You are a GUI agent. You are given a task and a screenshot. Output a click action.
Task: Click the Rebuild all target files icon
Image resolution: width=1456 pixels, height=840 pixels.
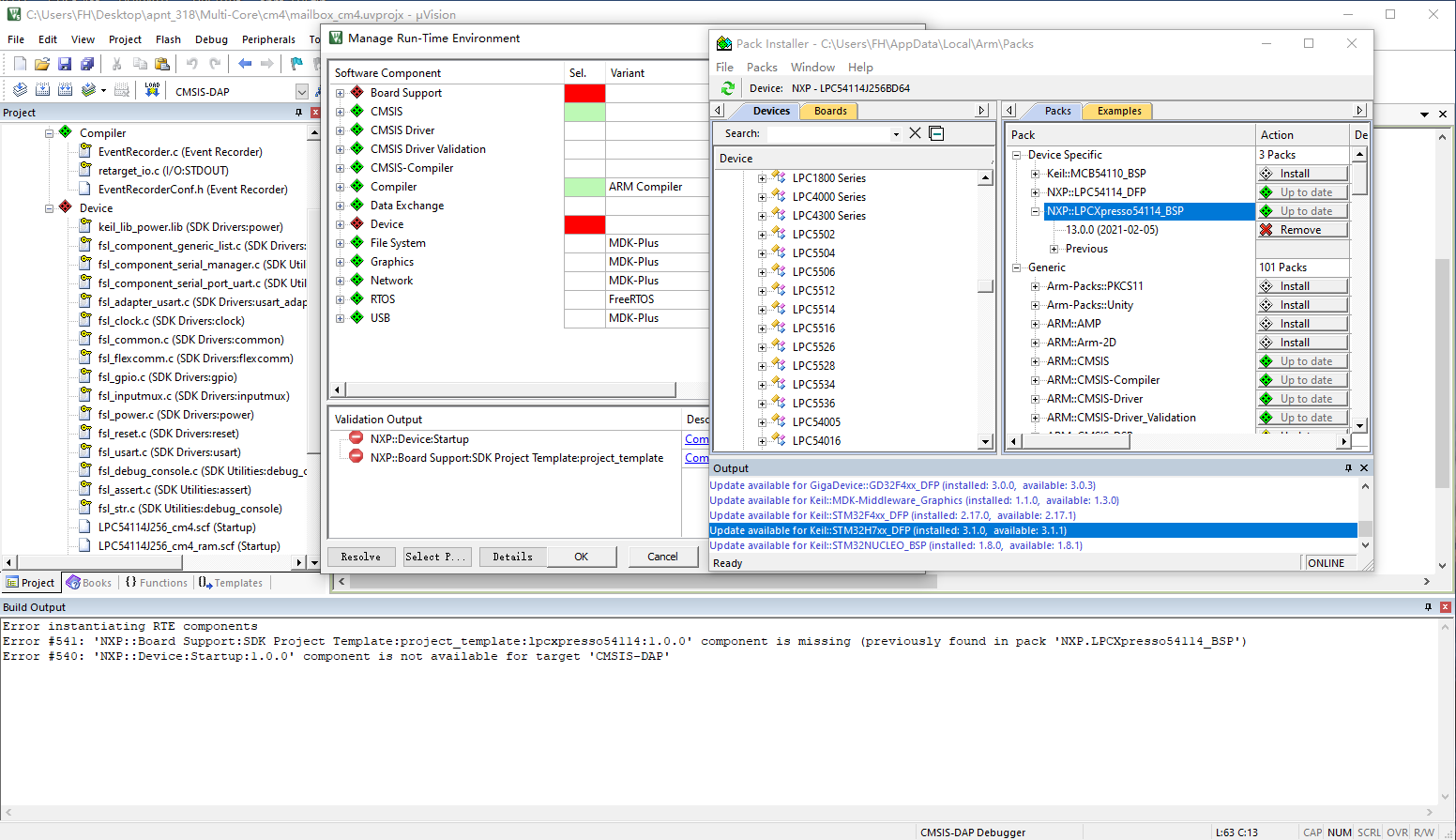(x=65, y=90)
